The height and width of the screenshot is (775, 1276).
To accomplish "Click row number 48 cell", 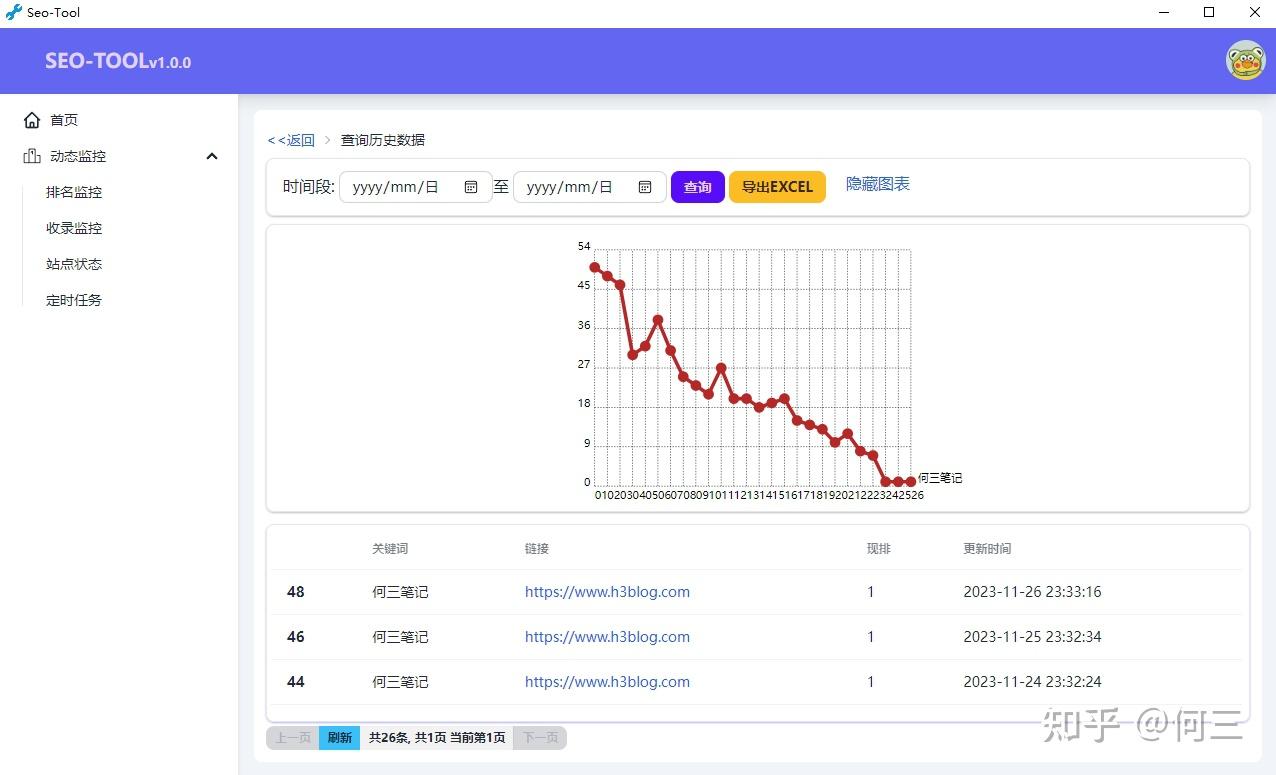I will (296, 592).
